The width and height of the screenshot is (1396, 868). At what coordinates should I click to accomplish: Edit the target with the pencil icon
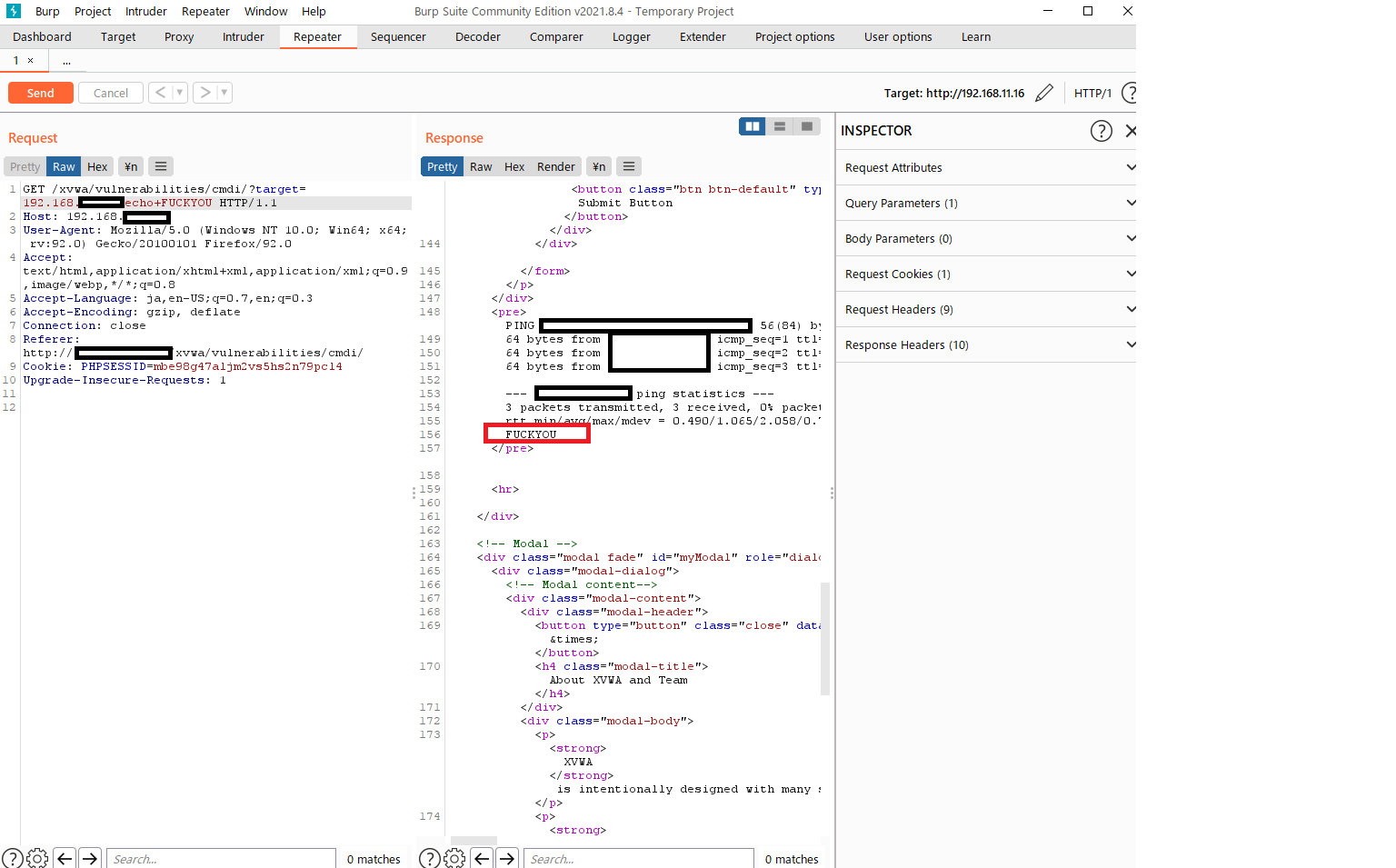click(1044, 93)
